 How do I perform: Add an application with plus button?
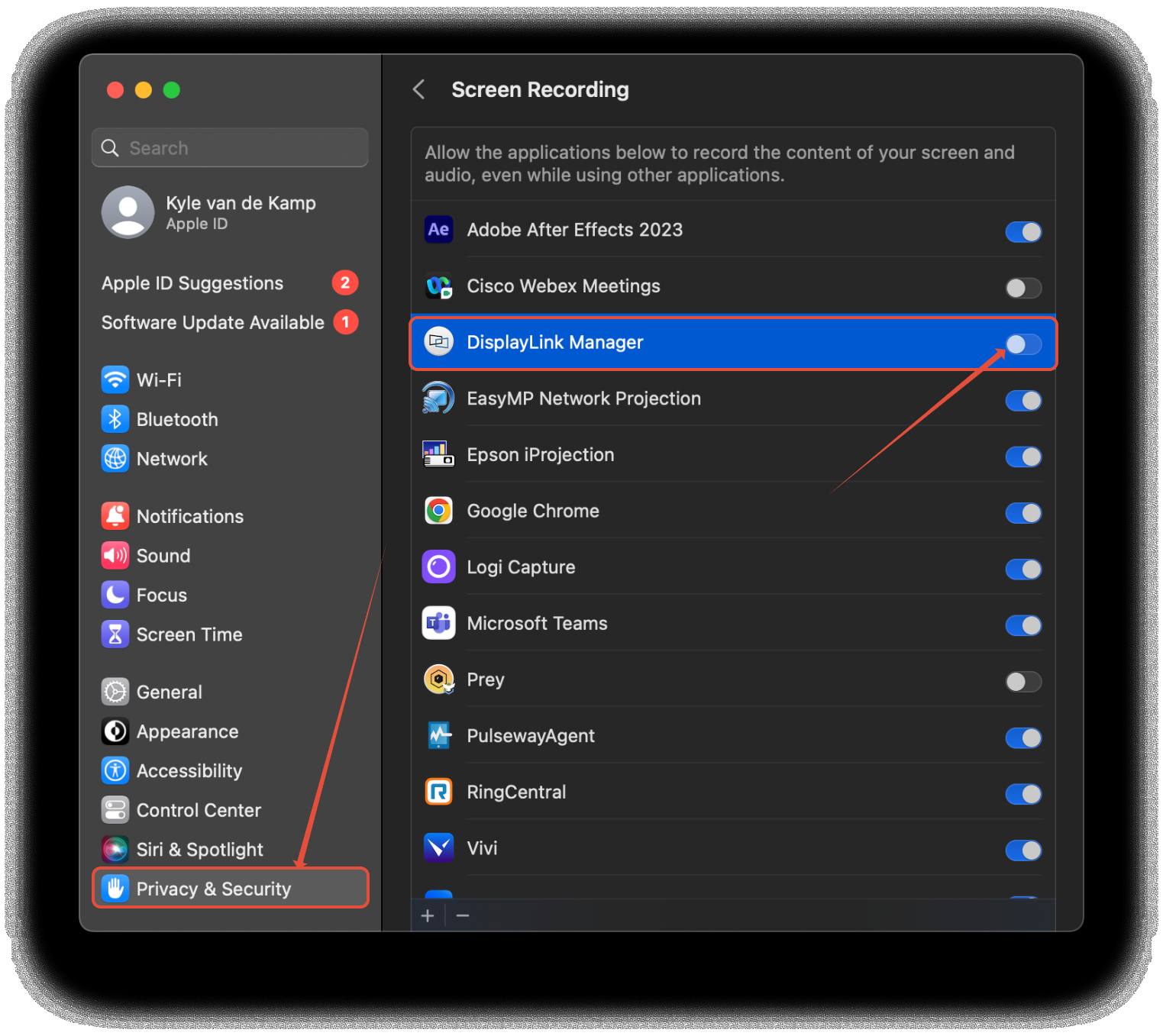coord(428,915)
